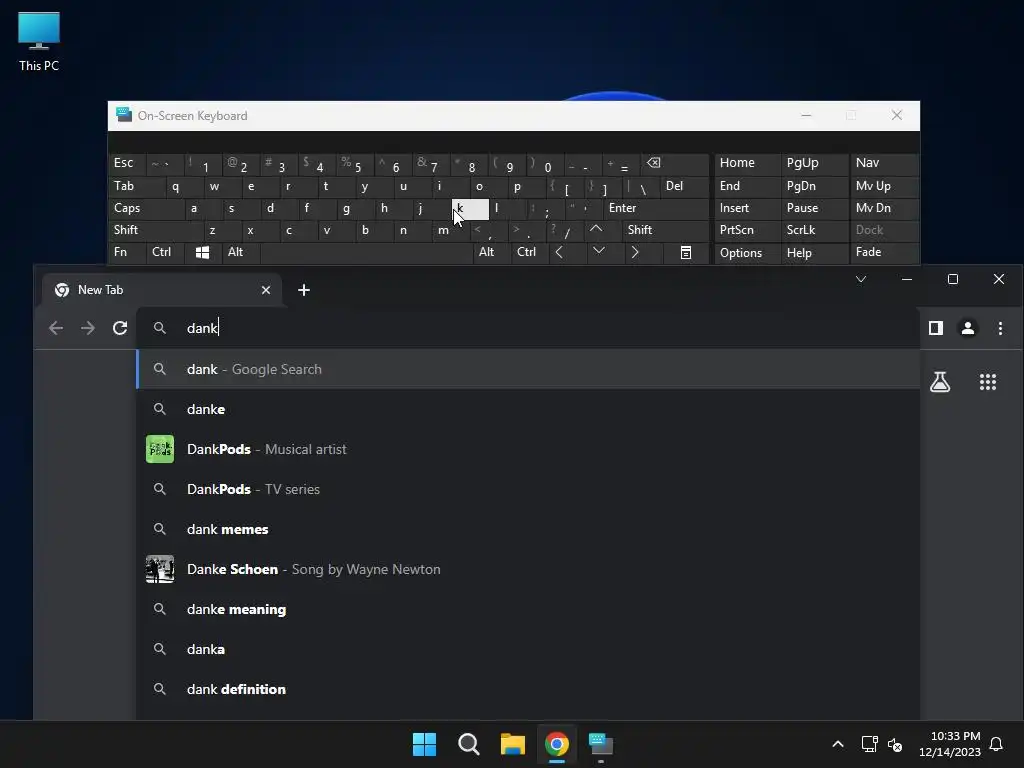Image resolution: width=1024 pixels, height=768 pixels.
Task: Go forward in Chrome
Action: pos(88,328)
